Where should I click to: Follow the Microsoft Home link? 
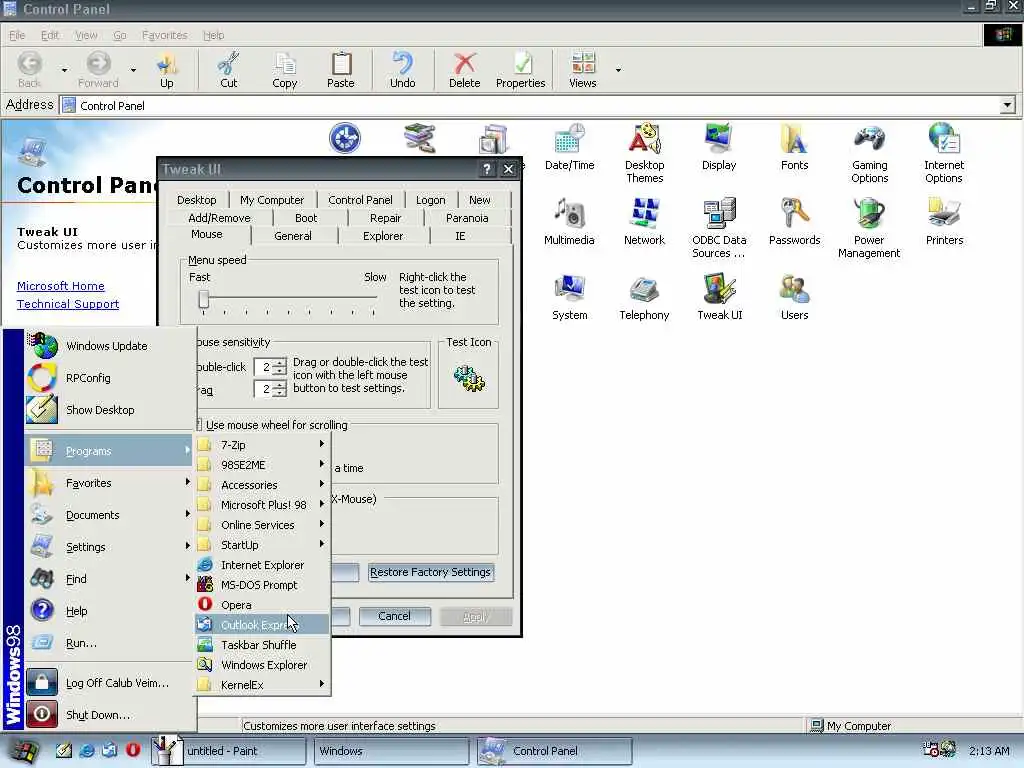coord(61,286)
